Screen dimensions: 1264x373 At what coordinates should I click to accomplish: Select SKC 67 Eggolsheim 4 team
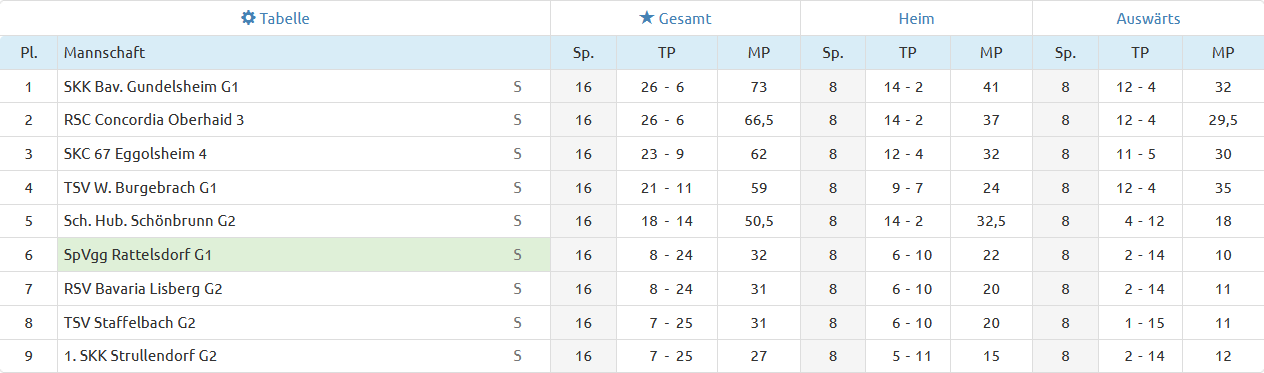[x=135, y=154]
